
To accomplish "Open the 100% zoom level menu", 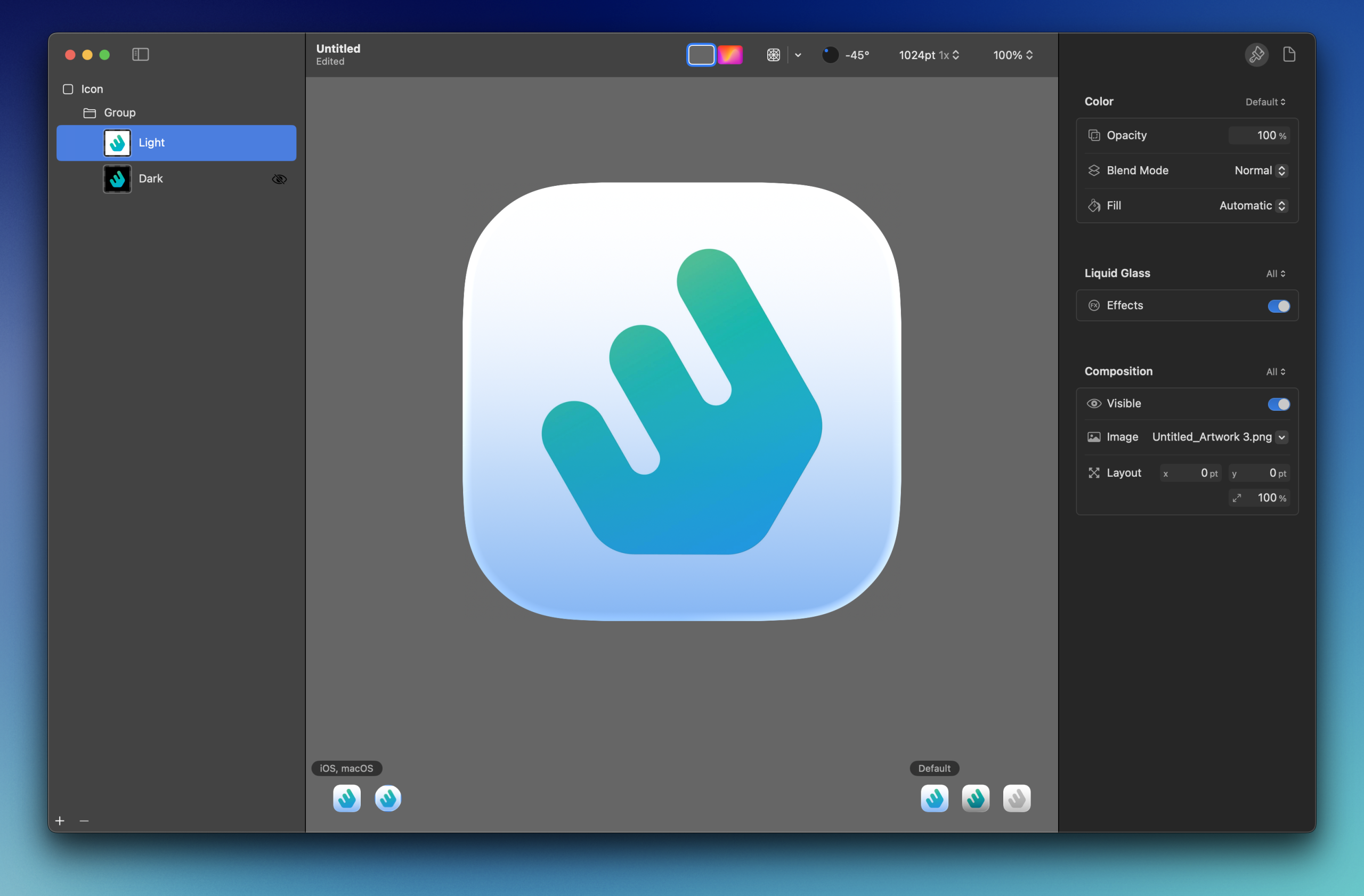I will pyautogui.click(x=1013, y=55).
